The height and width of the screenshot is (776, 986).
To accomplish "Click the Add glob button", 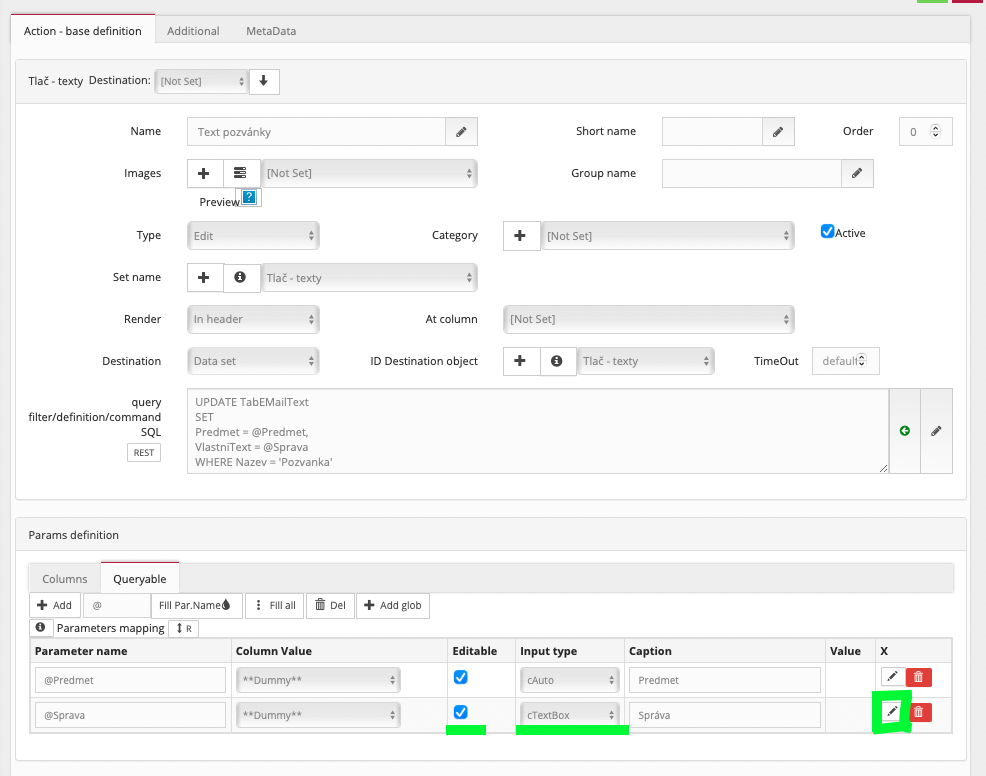I will click(392, 605).
